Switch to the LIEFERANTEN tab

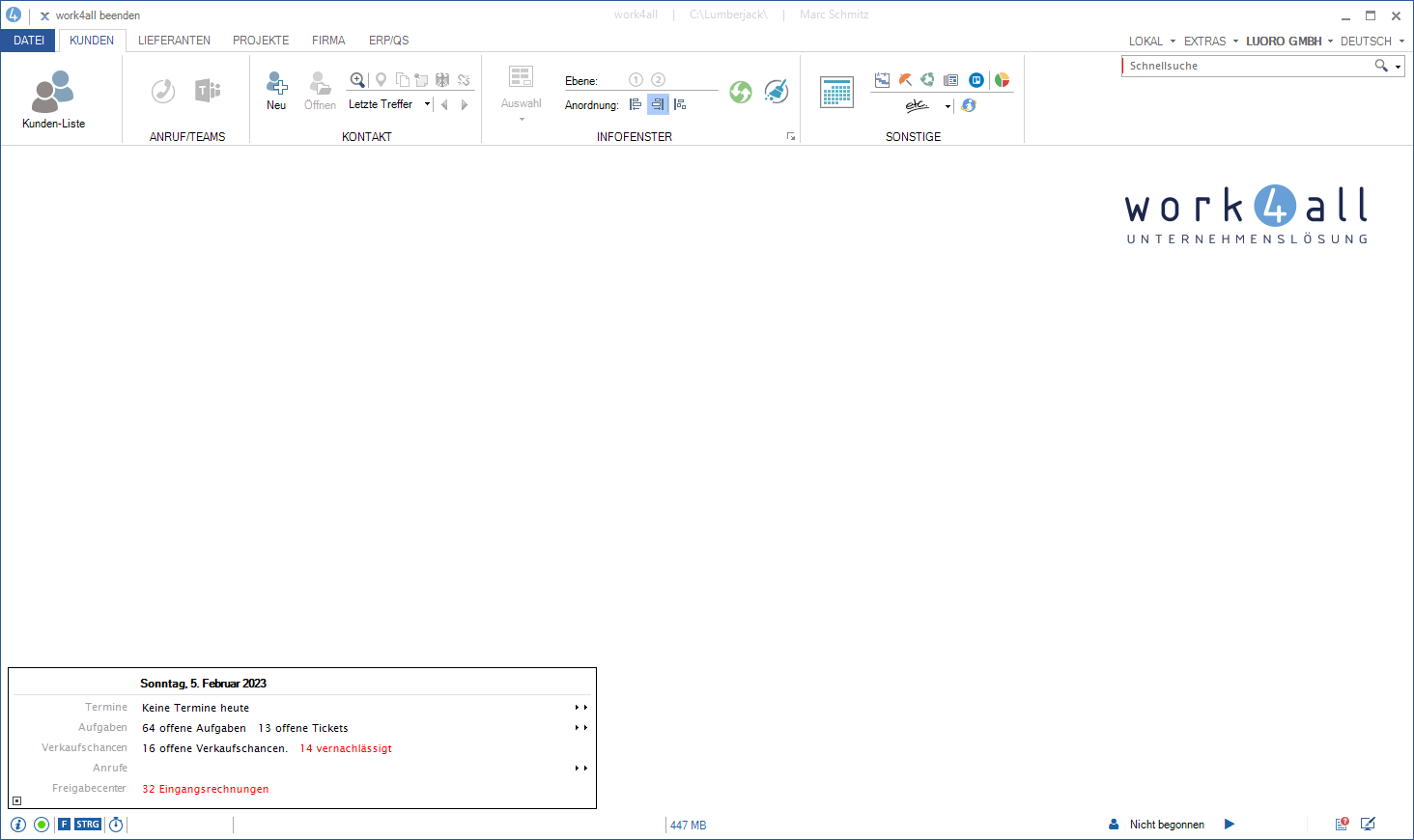point(174,41)
